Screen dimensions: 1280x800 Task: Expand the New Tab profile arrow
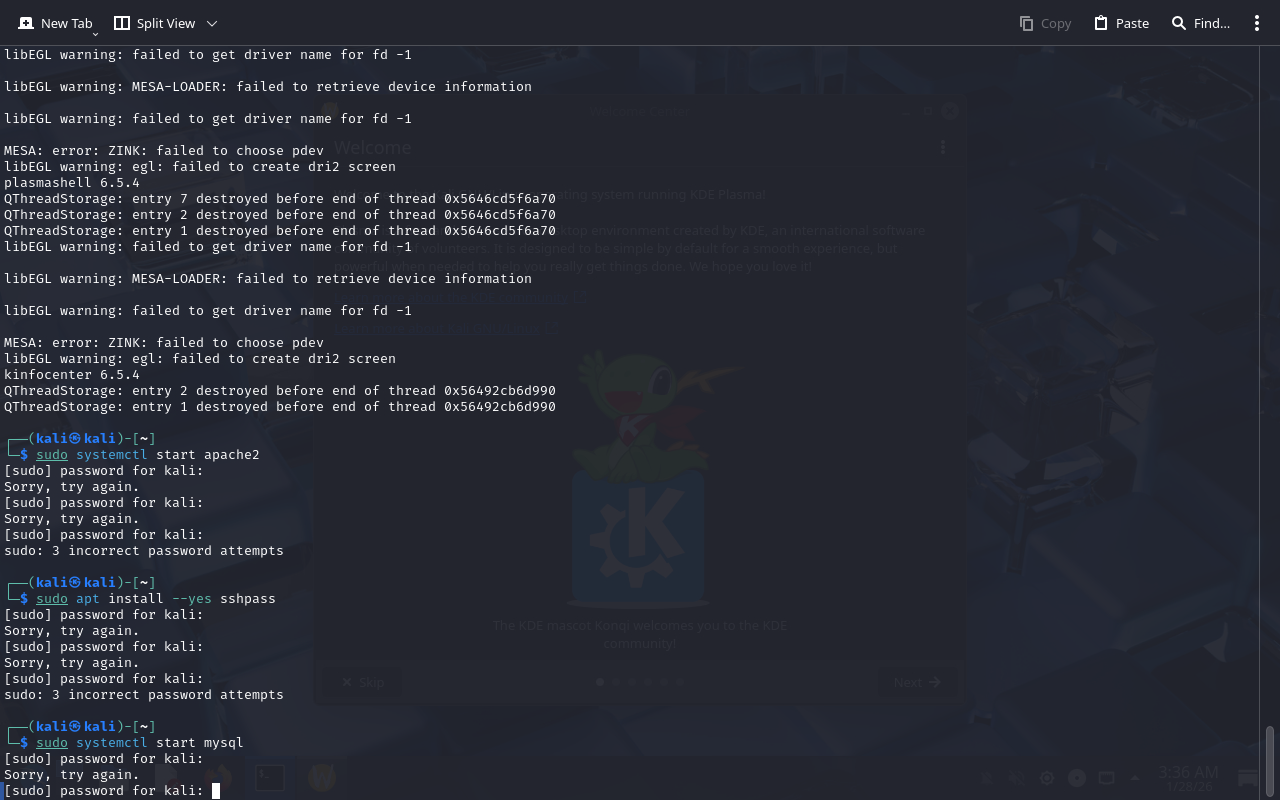point(95,33)
